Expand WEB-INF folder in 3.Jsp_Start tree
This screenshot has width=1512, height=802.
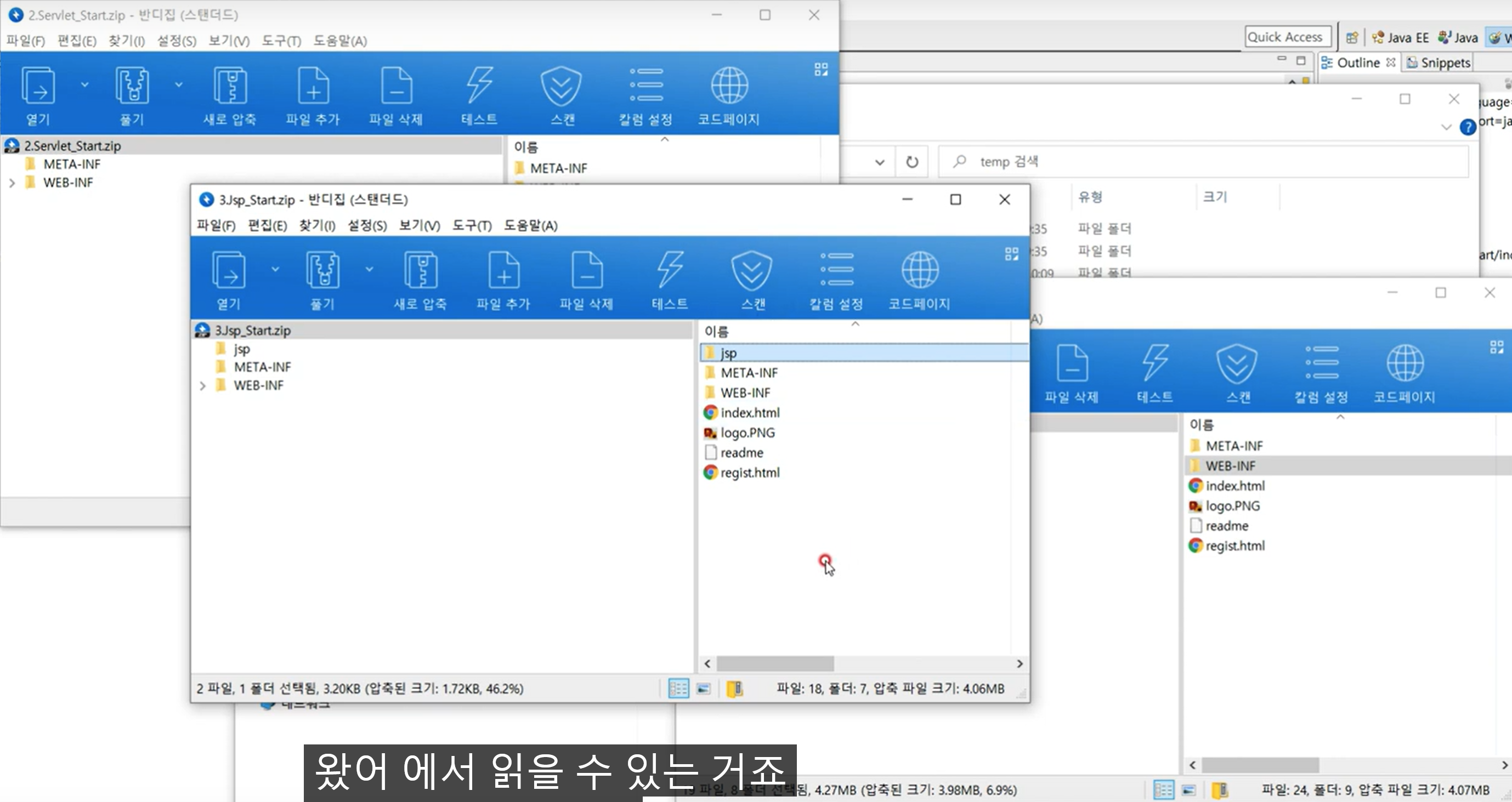coord(202,386)
